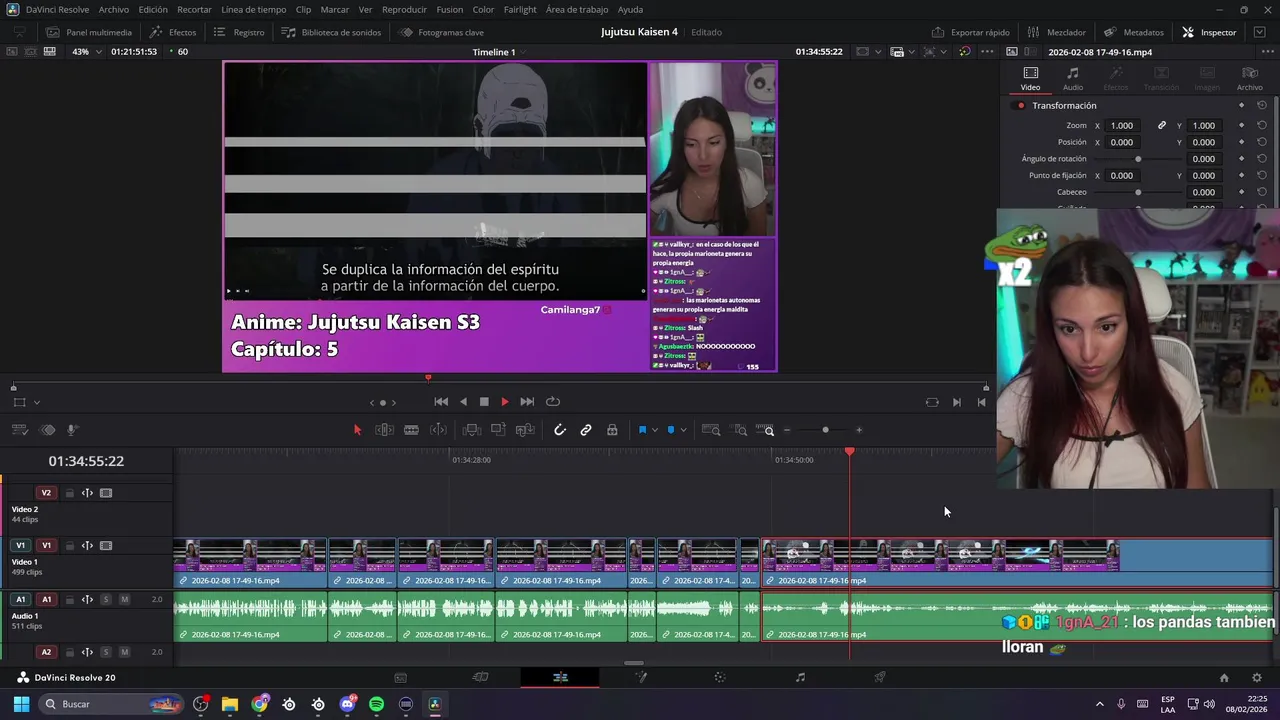
Task: Add a blue marker at playhead
Action: point(671,430)
